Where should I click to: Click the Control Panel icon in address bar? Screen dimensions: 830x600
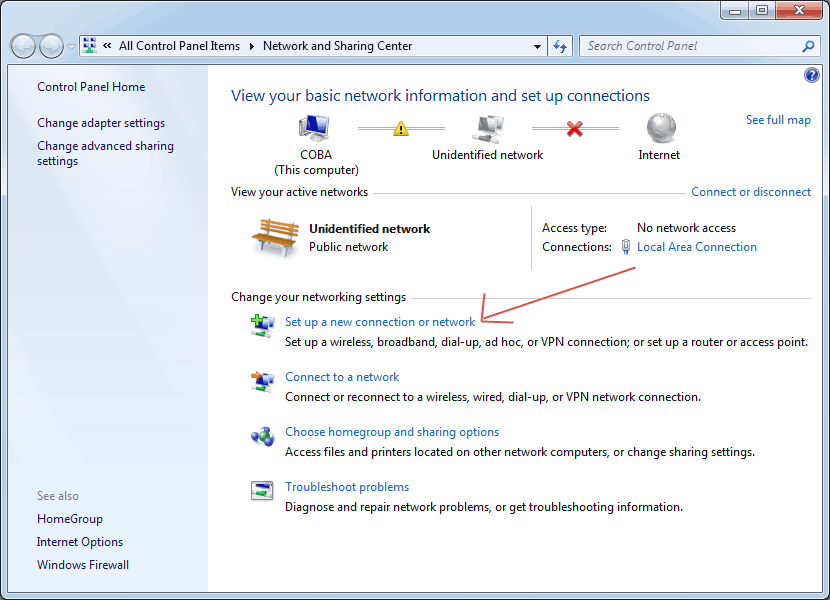(x=89, y=46)
